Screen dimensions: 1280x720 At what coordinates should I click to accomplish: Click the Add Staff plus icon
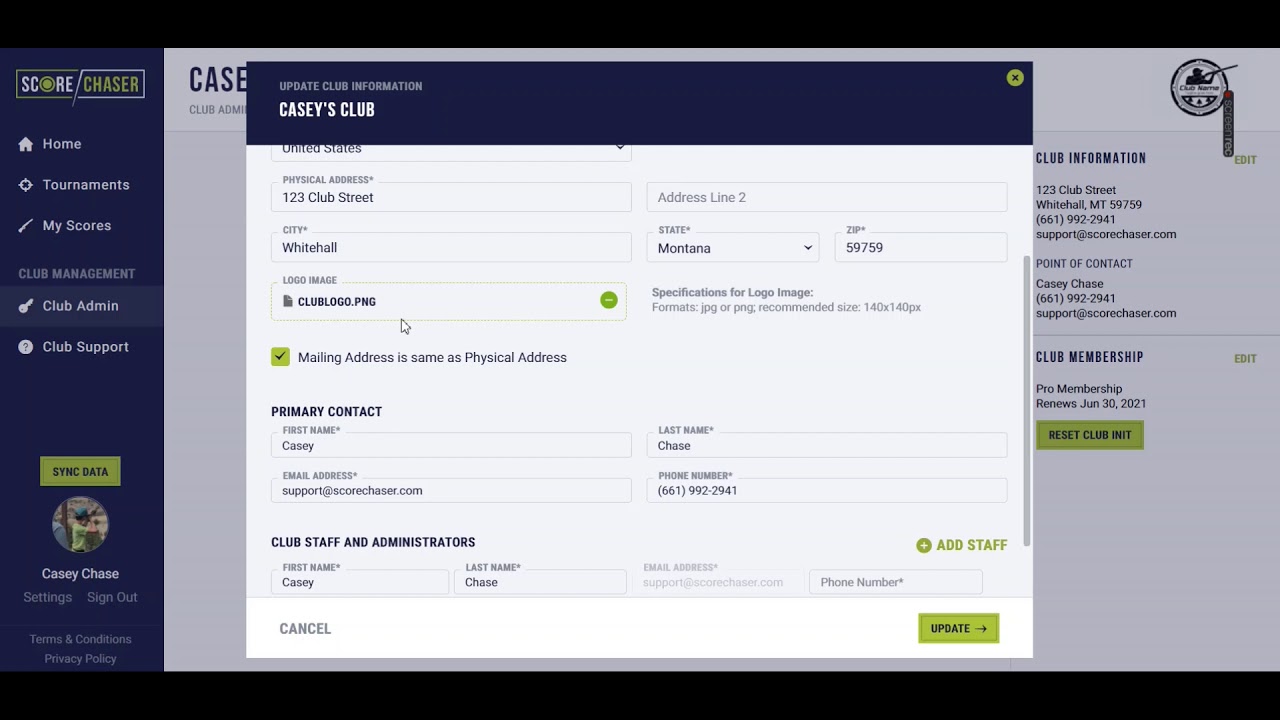pos(924,545)
